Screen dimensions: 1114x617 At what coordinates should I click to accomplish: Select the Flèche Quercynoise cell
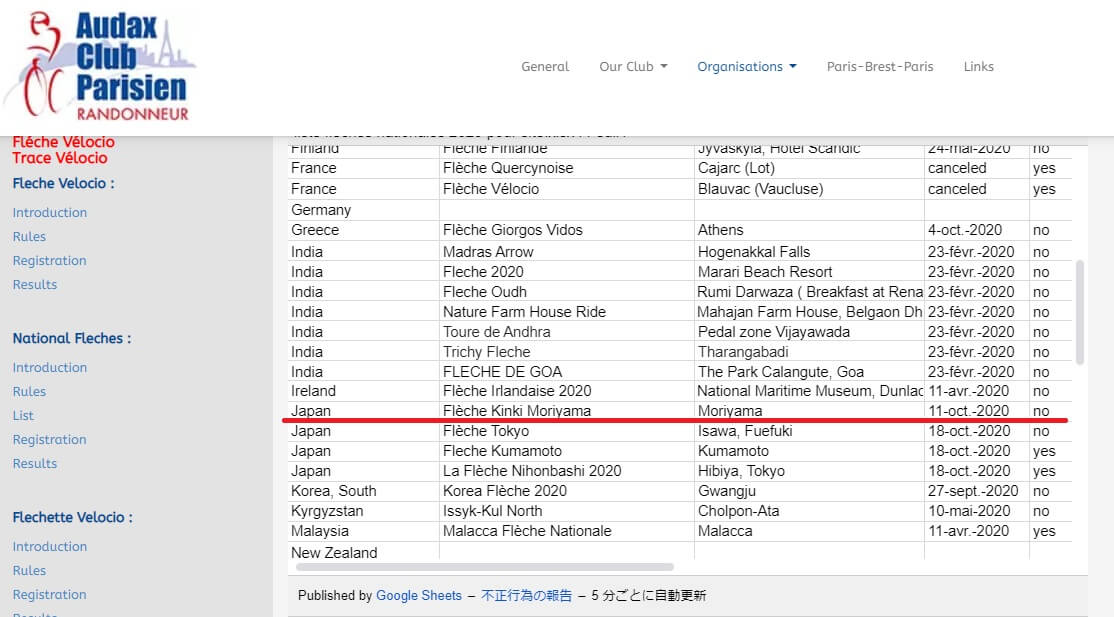tap(567, 168)
